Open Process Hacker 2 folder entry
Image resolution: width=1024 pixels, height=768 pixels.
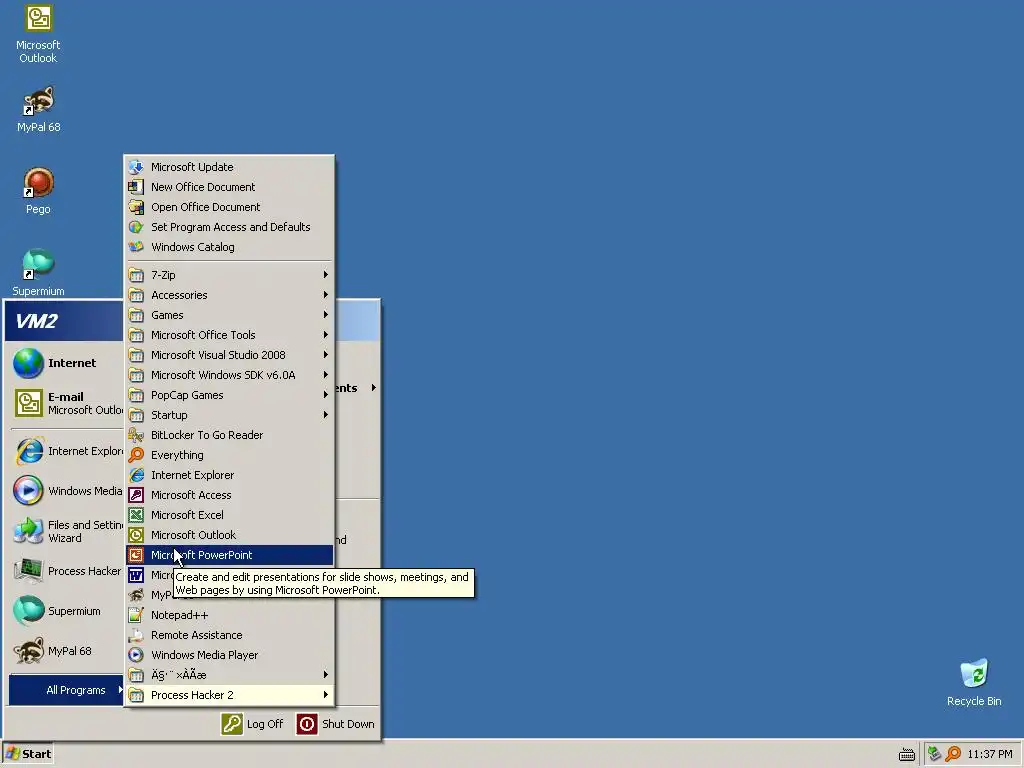tap(229, 695)
